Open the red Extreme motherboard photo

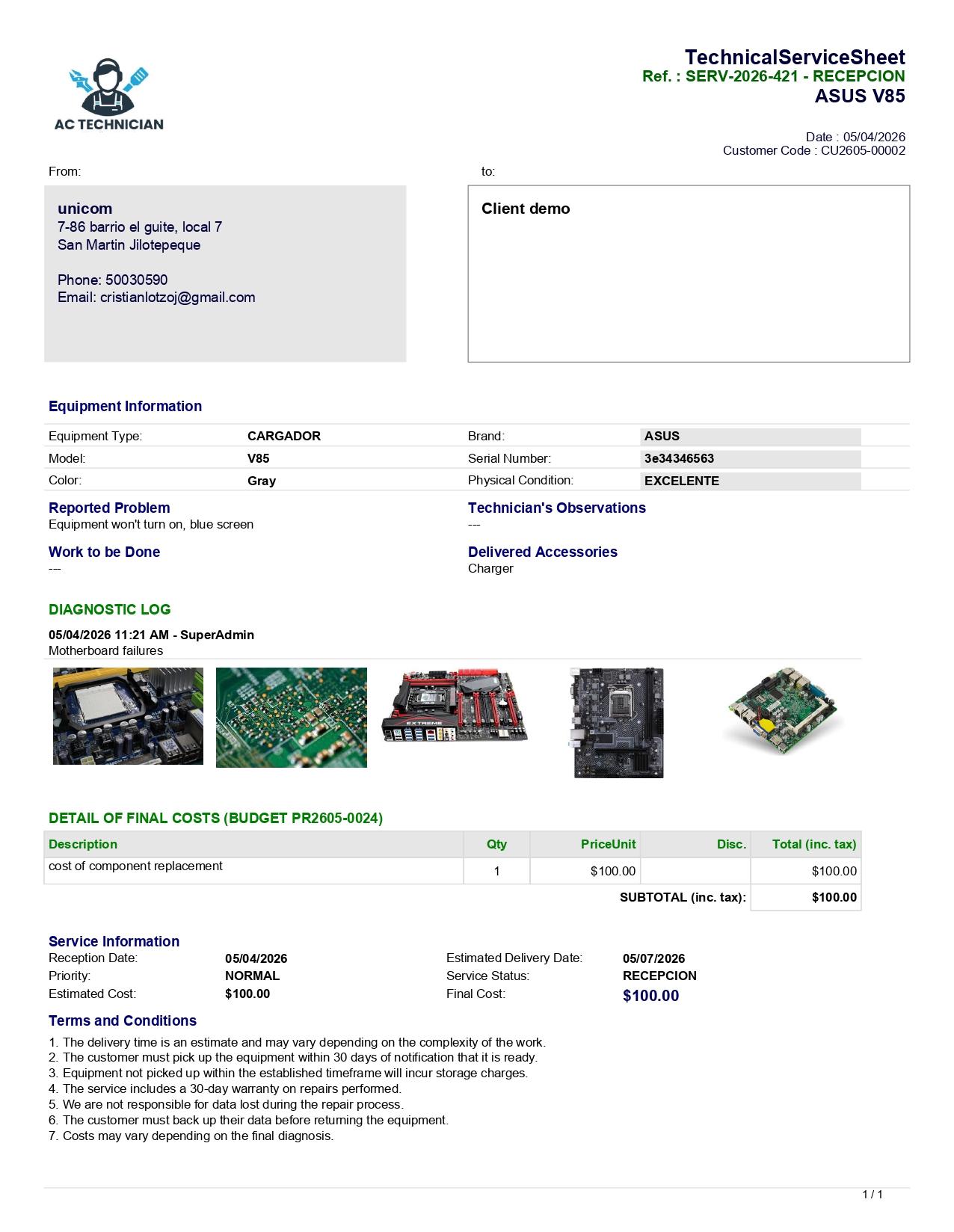(455, 706)
